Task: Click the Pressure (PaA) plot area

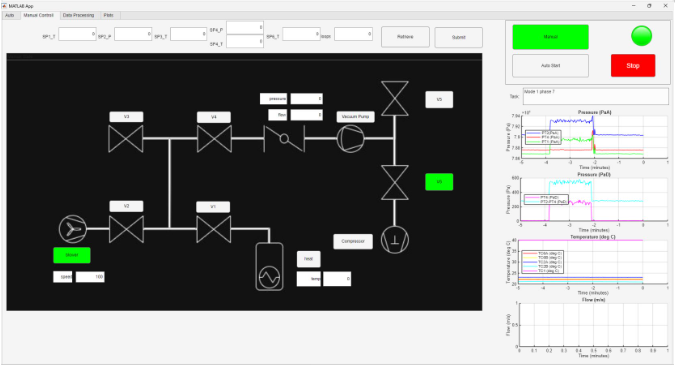Action: click(594, 137)
